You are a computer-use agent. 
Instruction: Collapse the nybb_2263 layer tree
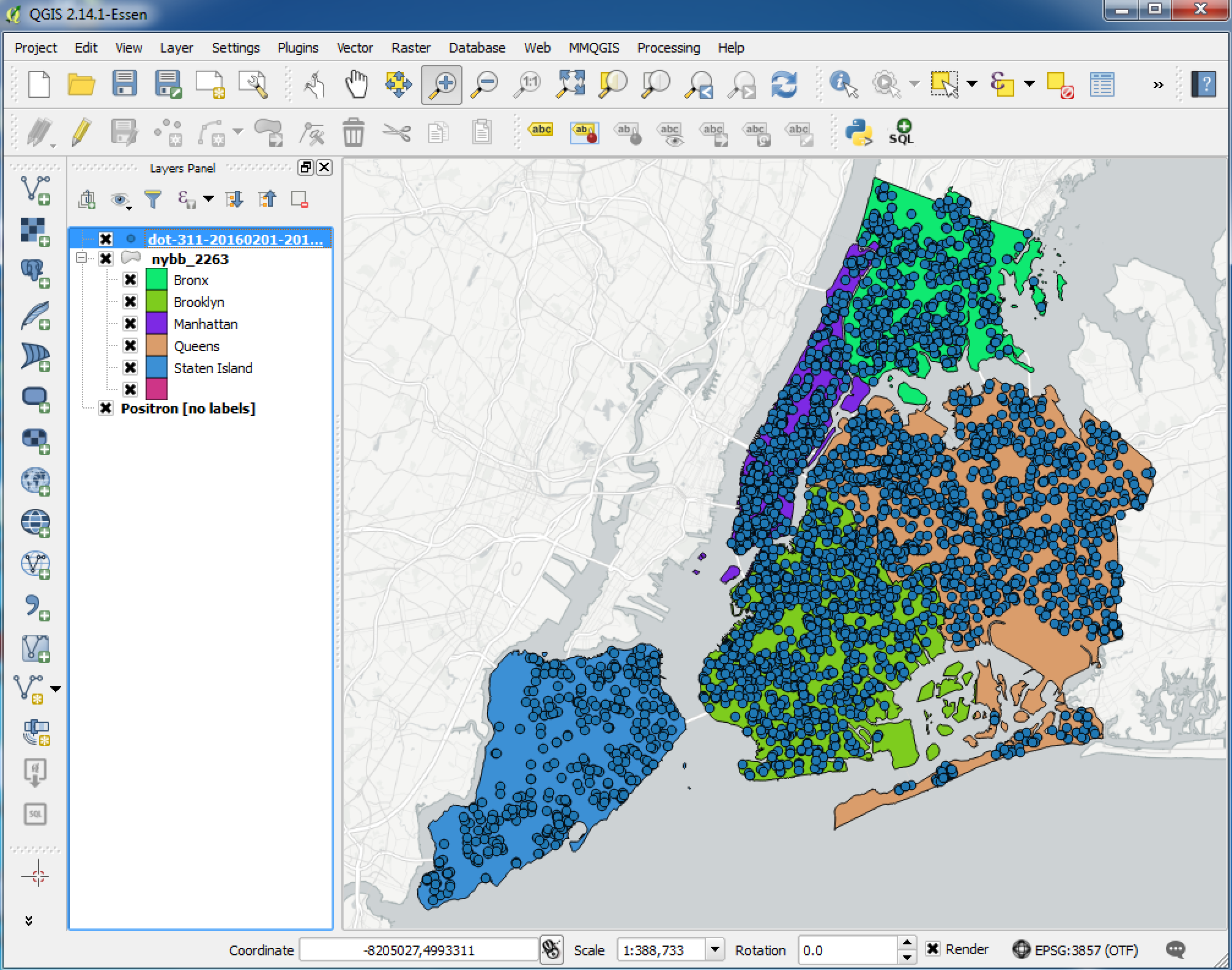(80, 258)
